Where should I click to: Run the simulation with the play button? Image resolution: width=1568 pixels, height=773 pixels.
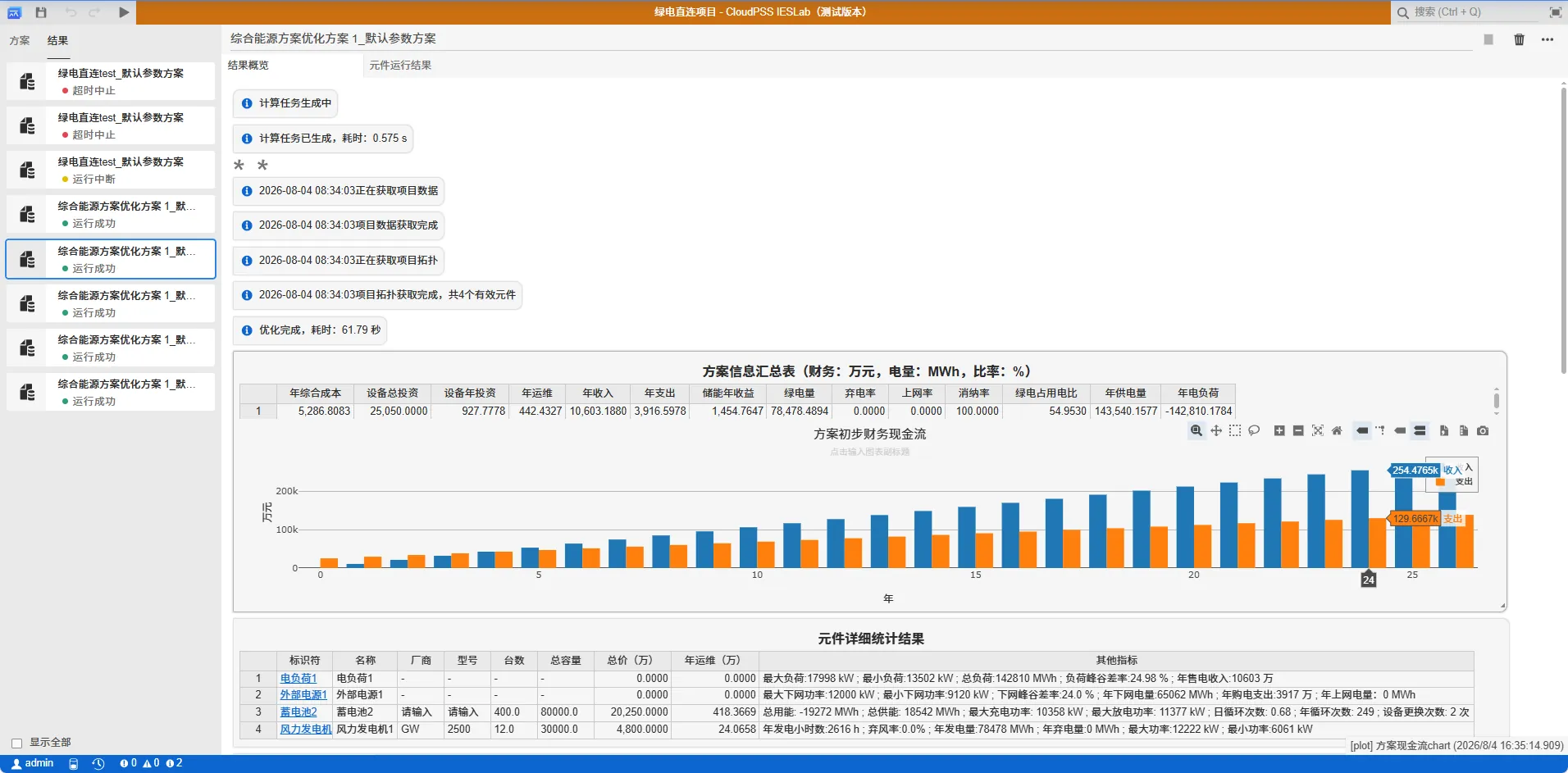[124, 12]
